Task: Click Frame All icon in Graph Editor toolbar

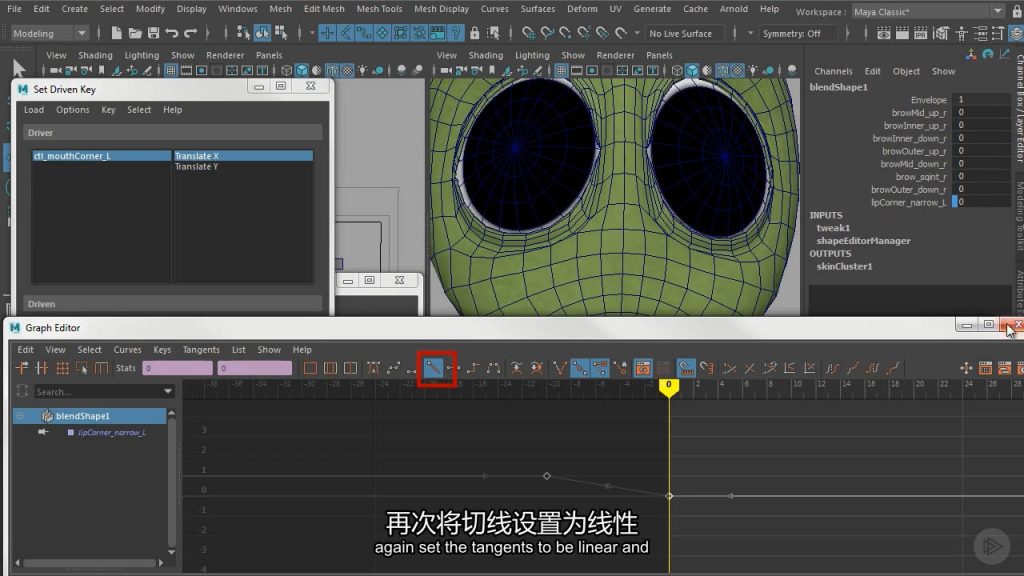Action: [x=310, y=368]
